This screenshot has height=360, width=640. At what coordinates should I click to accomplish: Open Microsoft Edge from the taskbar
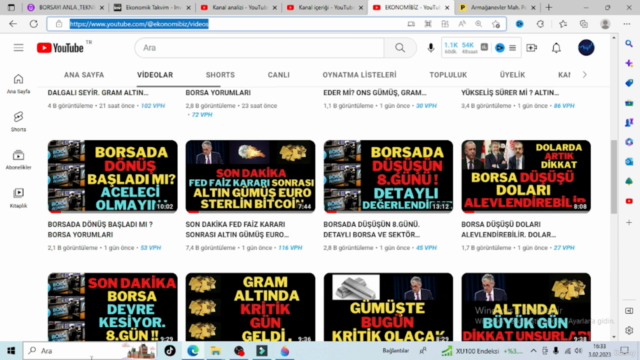[x=193, y=351]
